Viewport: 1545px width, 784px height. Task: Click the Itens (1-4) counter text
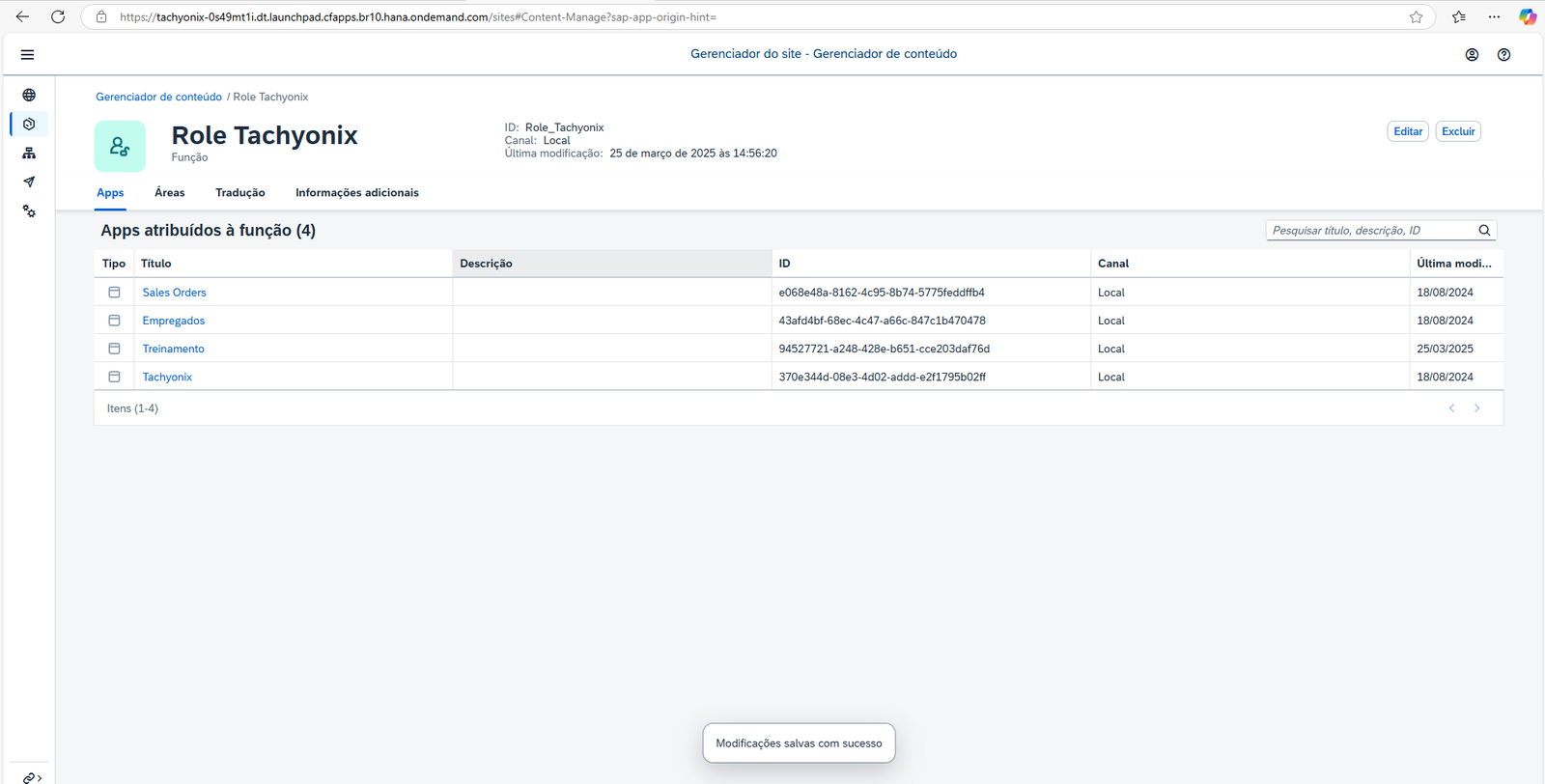click(132, 408)
